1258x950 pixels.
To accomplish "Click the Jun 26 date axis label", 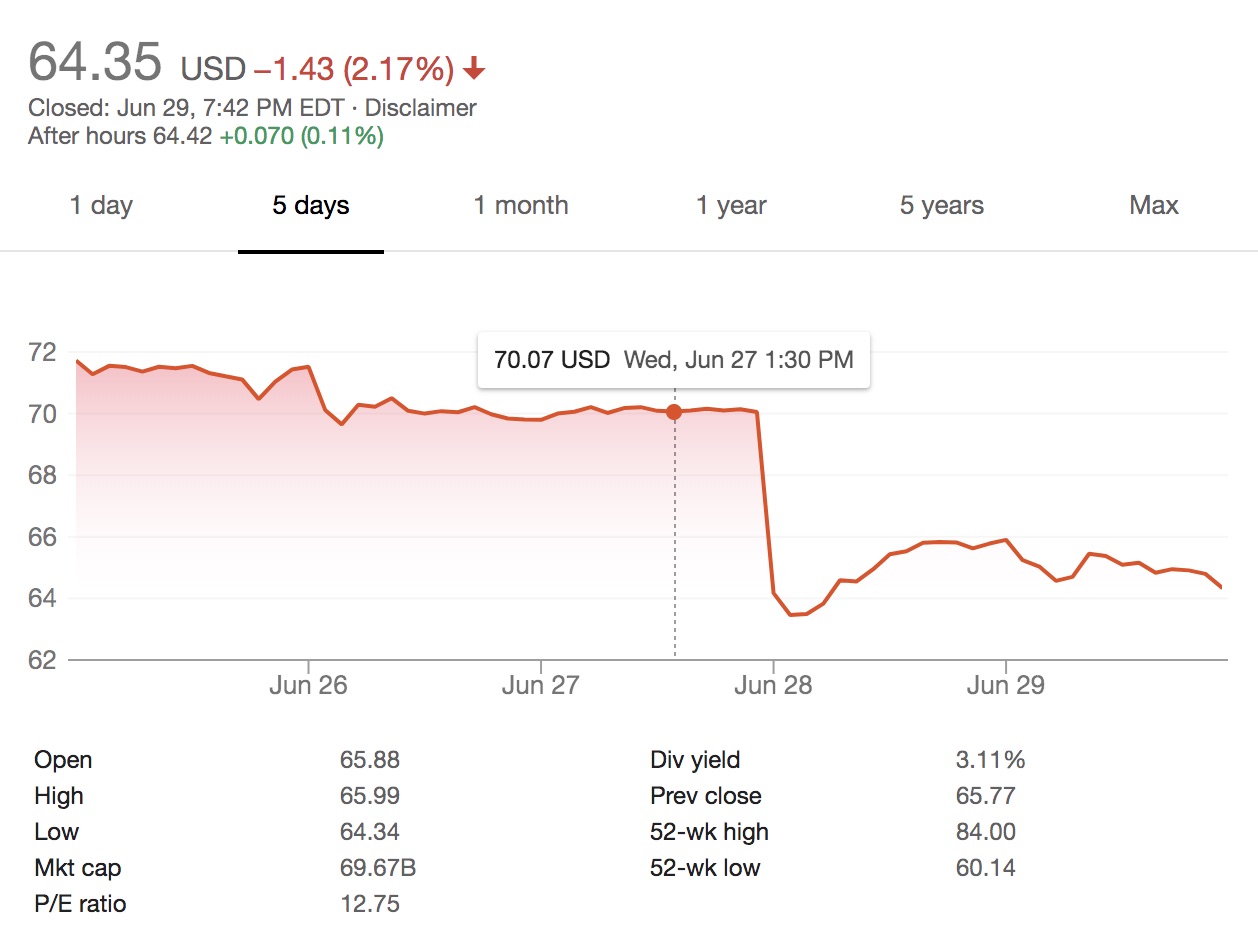I will coord(308,685).
